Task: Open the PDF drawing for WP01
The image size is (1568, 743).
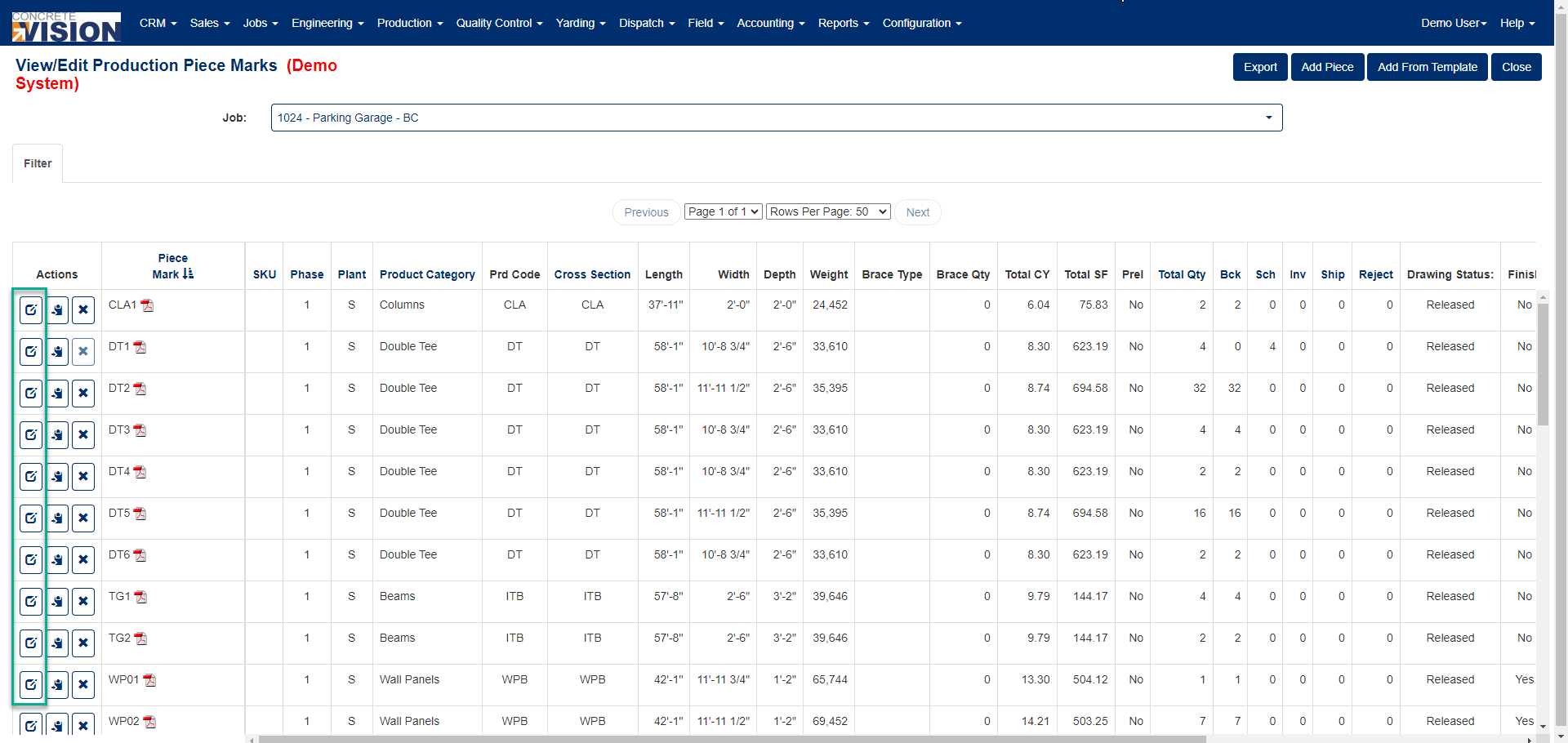Action: click(x=149, y=680)
